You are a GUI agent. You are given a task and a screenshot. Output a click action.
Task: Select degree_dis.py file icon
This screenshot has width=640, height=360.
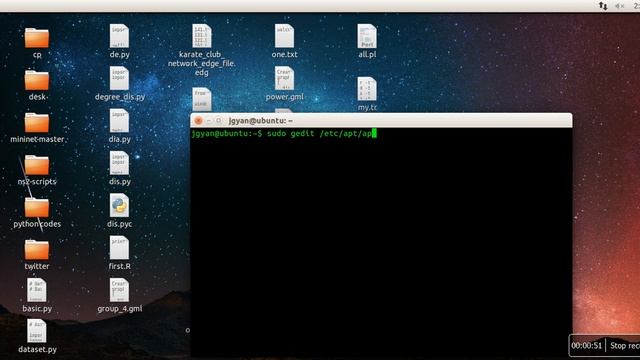(x=119, y=78)
